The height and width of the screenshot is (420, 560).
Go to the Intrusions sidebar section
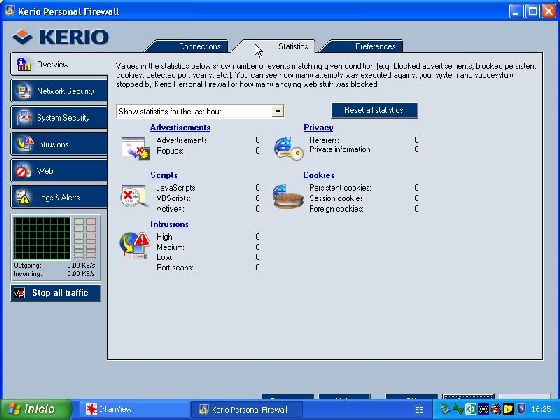(x=59, y=144)
